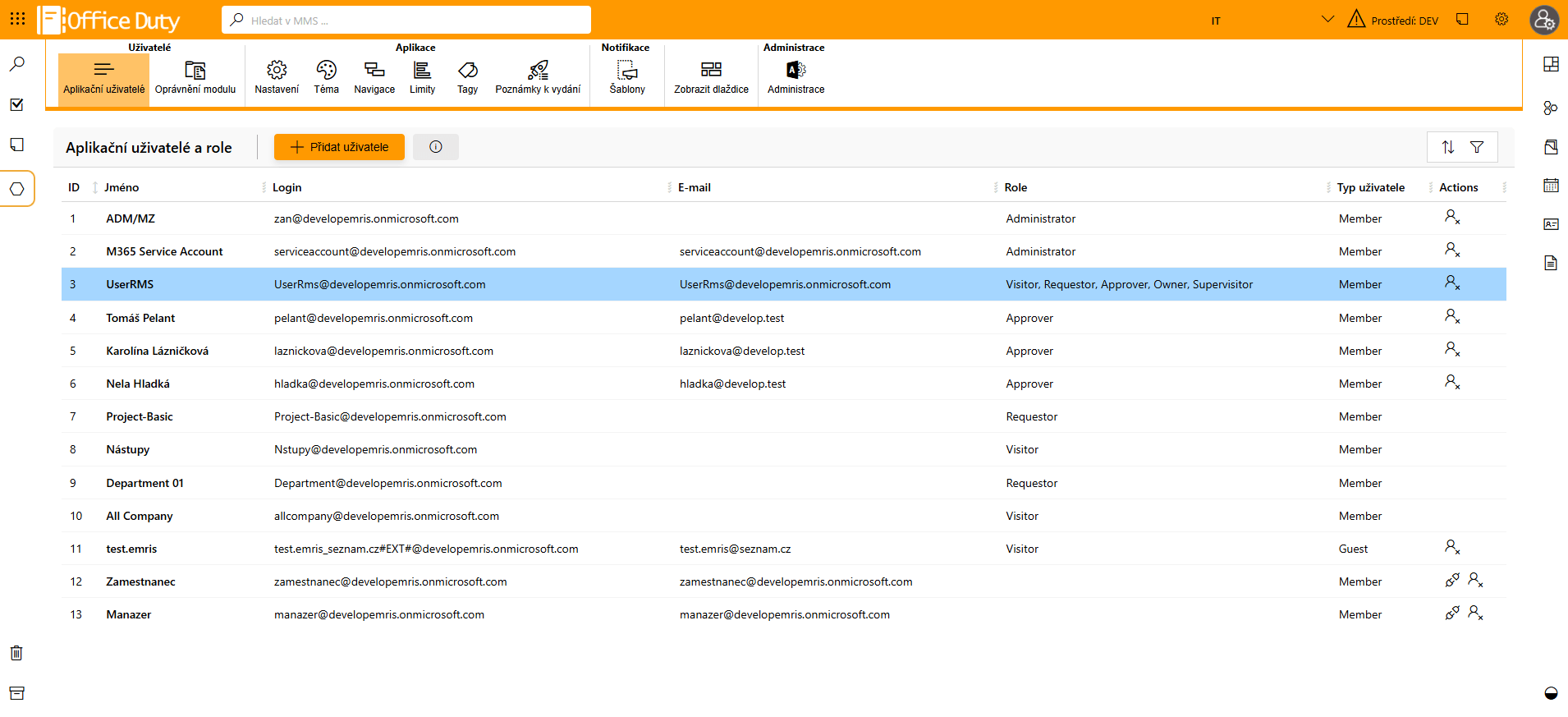Image resolution: width=1568 pixels, height=717 pixels.
Task: Click the Přidat uživatele button
Action: [339, 147]
